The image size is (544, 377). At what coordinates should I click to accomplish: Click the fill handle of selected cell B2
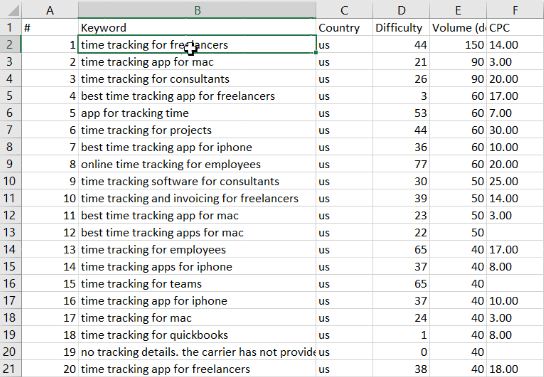pyautogui.click(x=316, y=52)
